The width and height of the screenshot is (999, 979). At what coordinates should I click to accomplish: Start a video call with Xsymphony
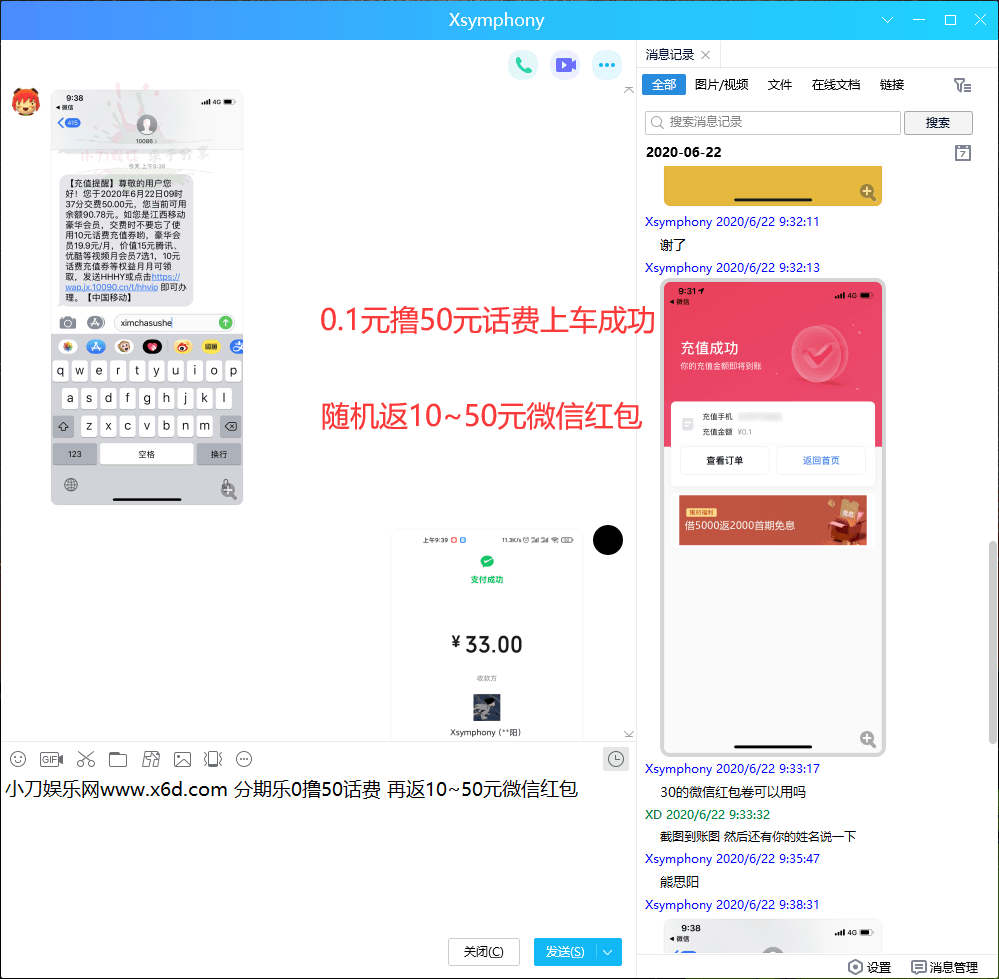tap(565, 65)
